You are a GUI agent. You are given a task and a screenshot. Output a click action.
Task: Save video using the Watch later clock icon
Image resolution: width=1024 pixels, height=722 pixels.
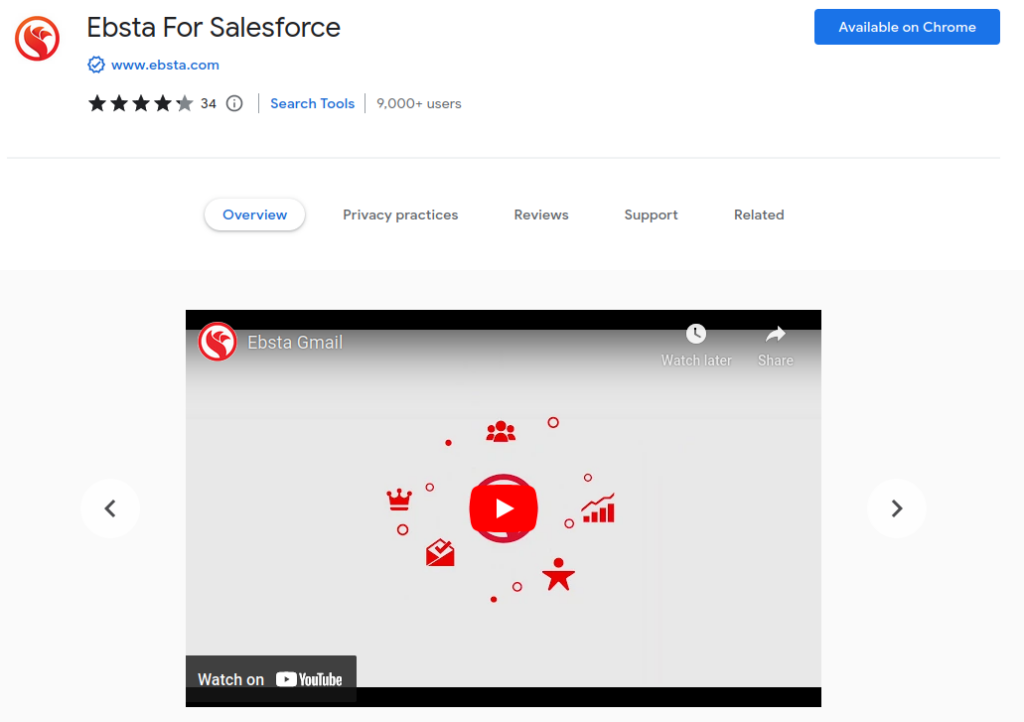click(x=695, y=334)
